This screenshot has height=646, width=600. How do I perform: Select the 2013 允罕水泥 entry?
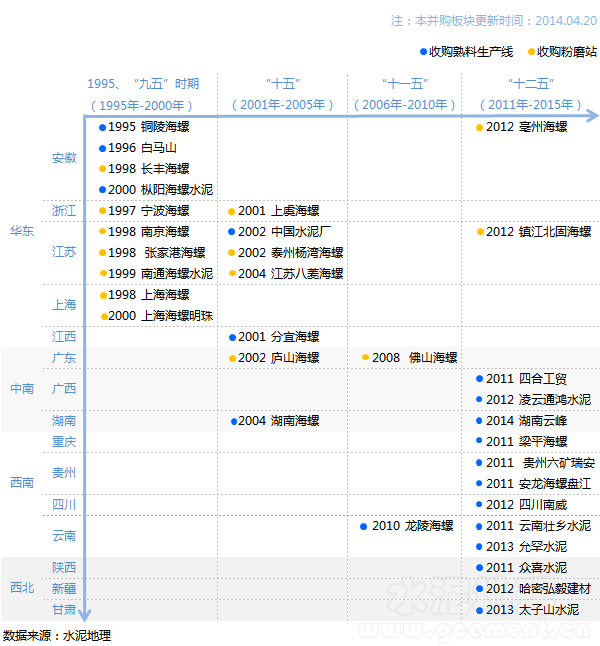522,547
